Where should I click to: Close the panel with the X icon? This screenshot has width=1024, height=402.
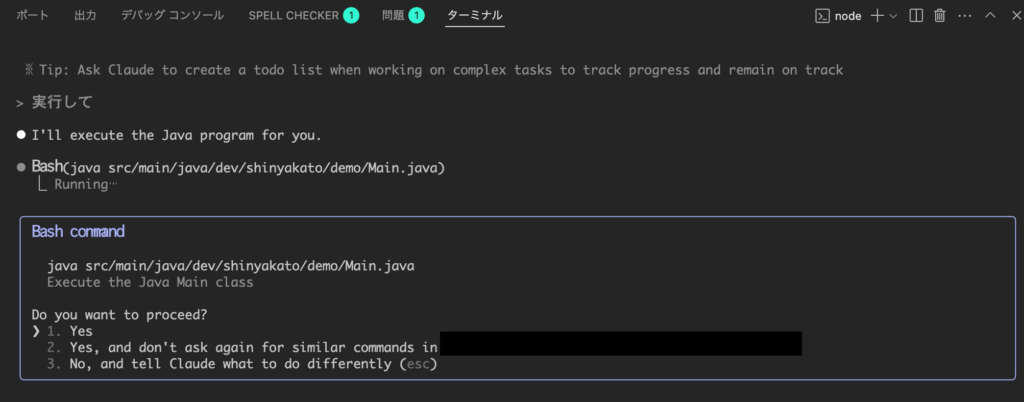point(1016,16)
